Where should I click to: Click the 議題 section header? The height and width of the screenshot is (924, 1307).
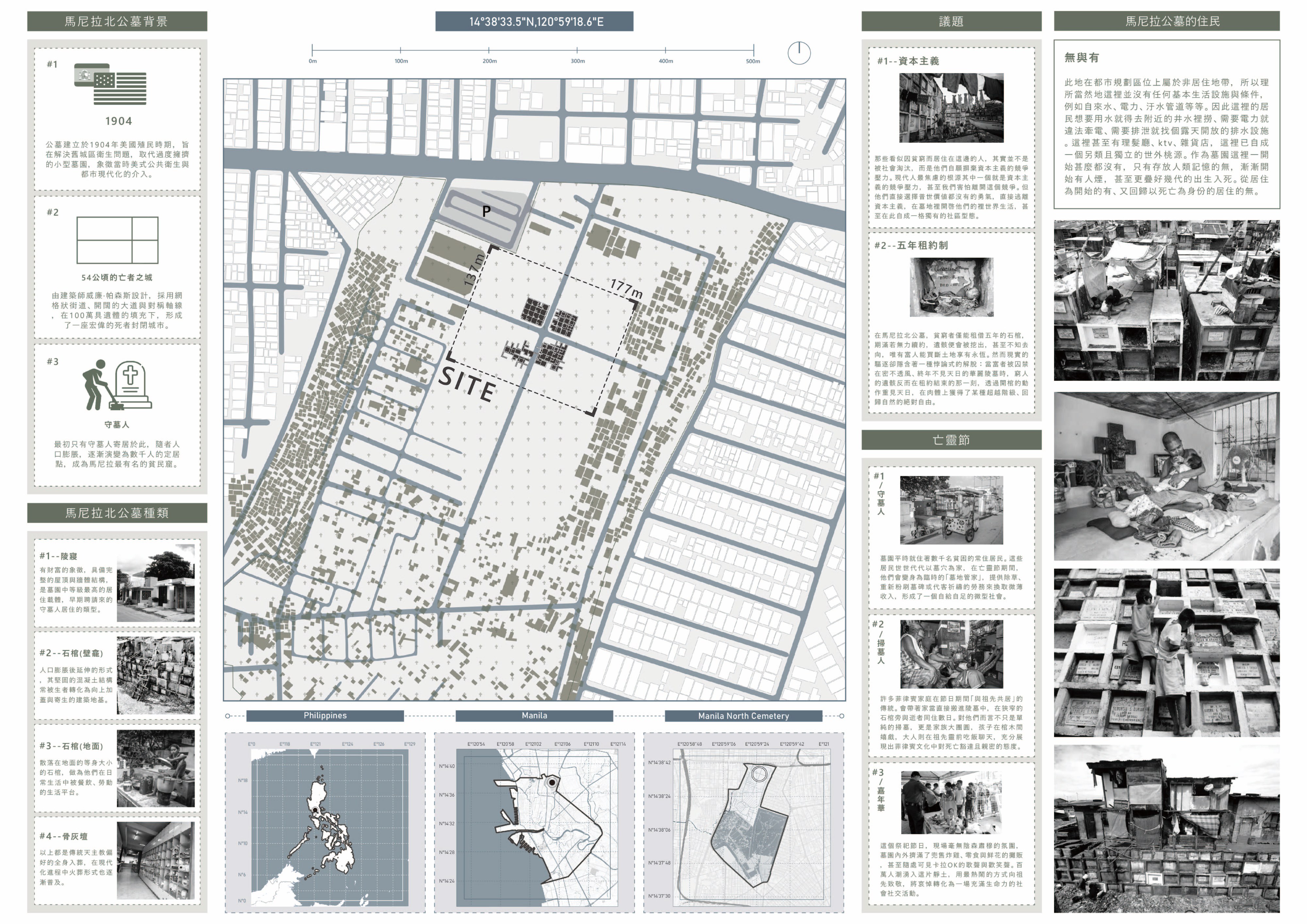951,22
